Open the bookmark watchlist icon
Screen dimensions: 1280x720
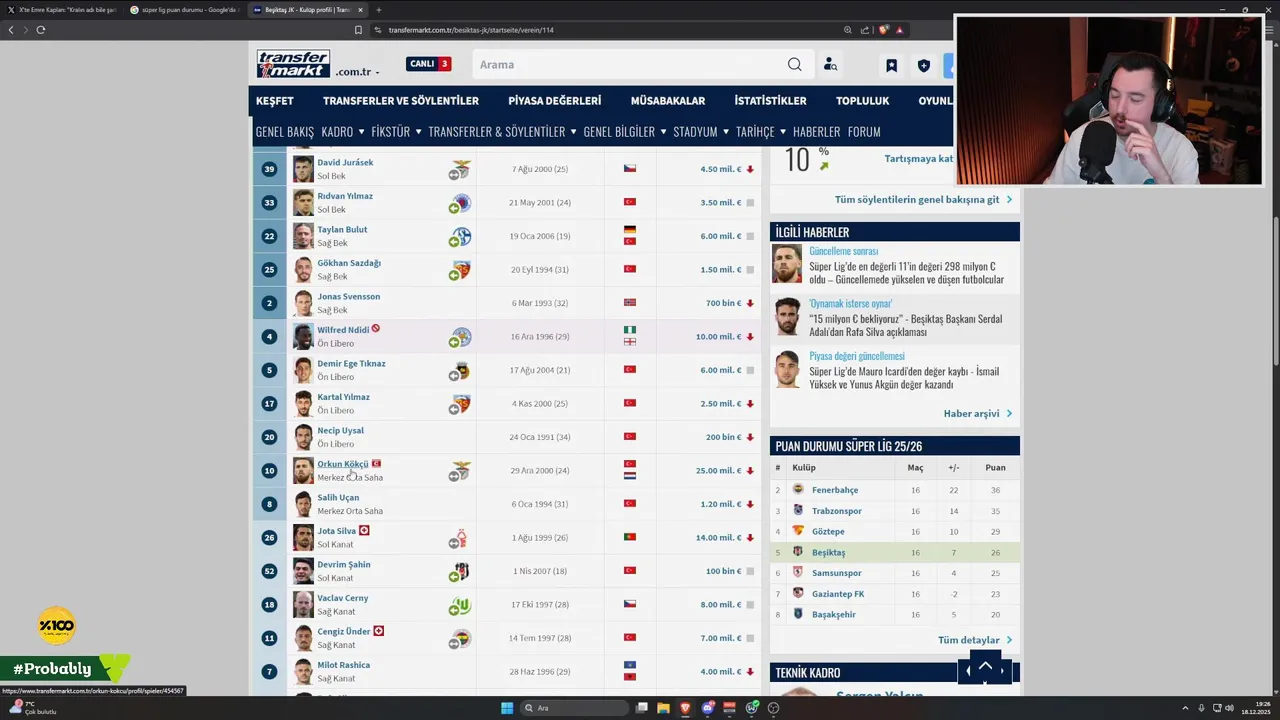point(891,65)
